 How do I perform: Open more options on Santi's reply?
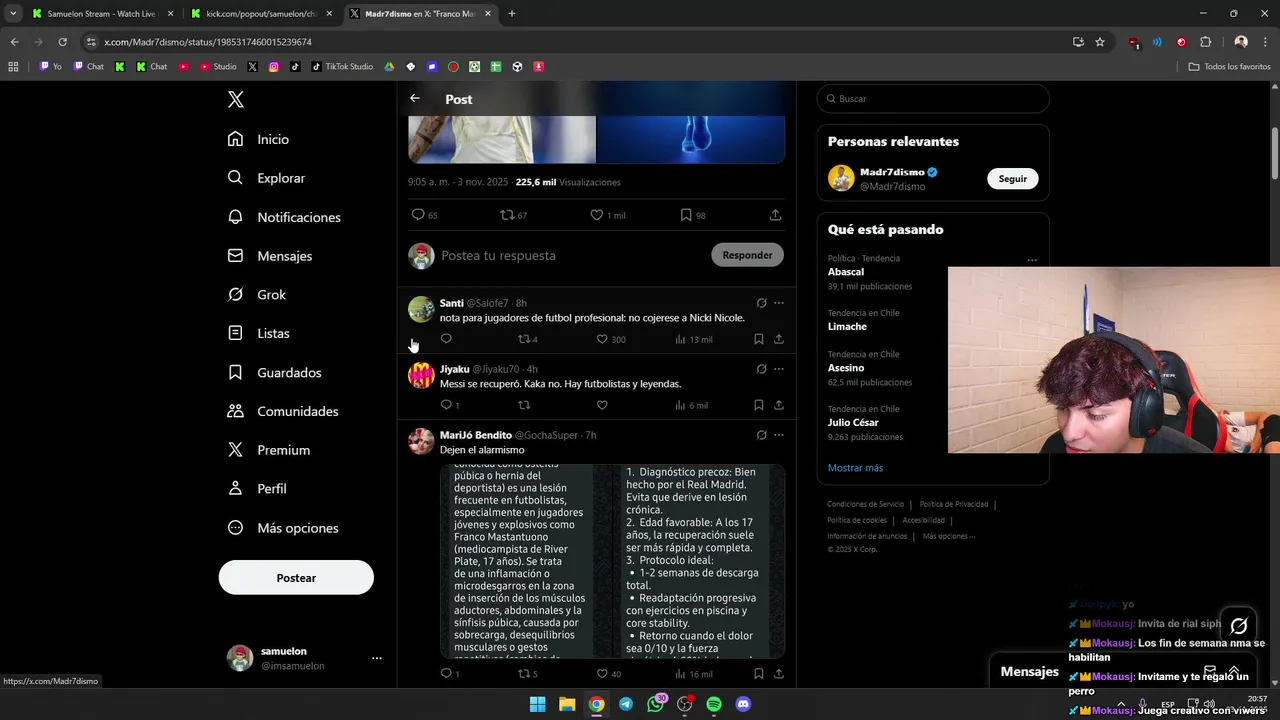point(779,303)
